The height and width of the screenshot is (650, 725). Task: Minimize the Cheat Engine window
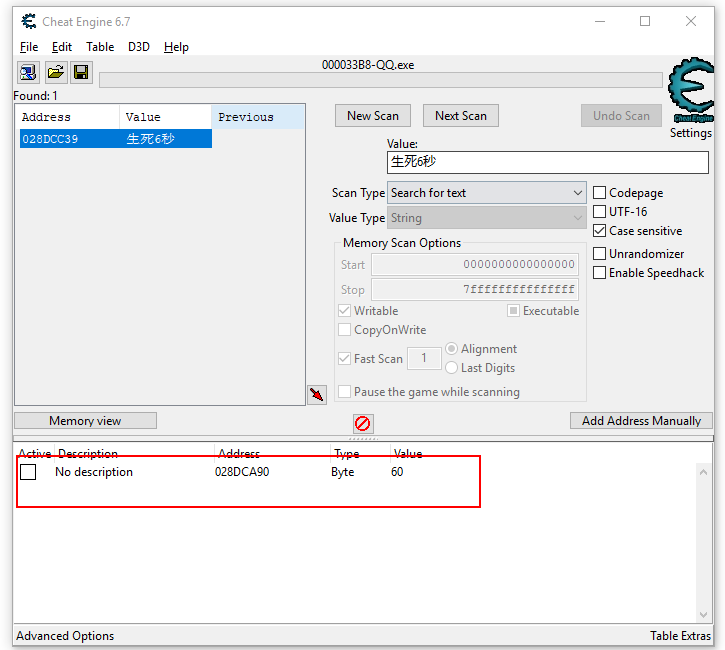coord(600,21)
